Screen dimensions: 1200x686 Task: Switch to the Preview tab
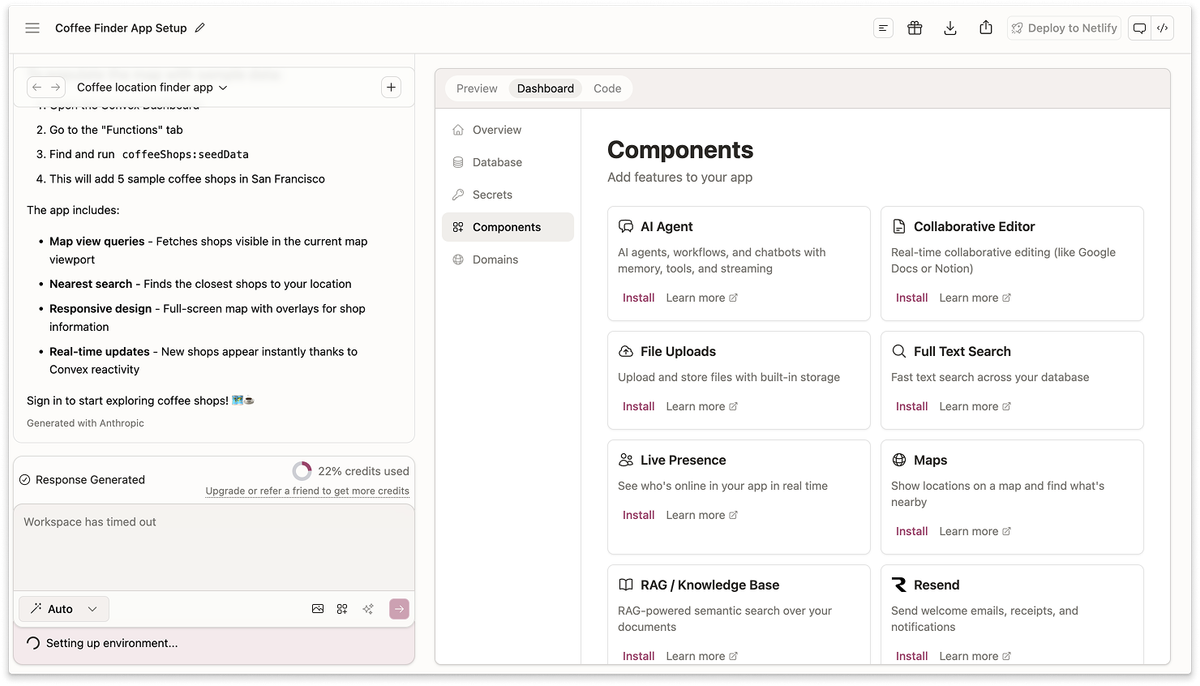pos(477,88)
